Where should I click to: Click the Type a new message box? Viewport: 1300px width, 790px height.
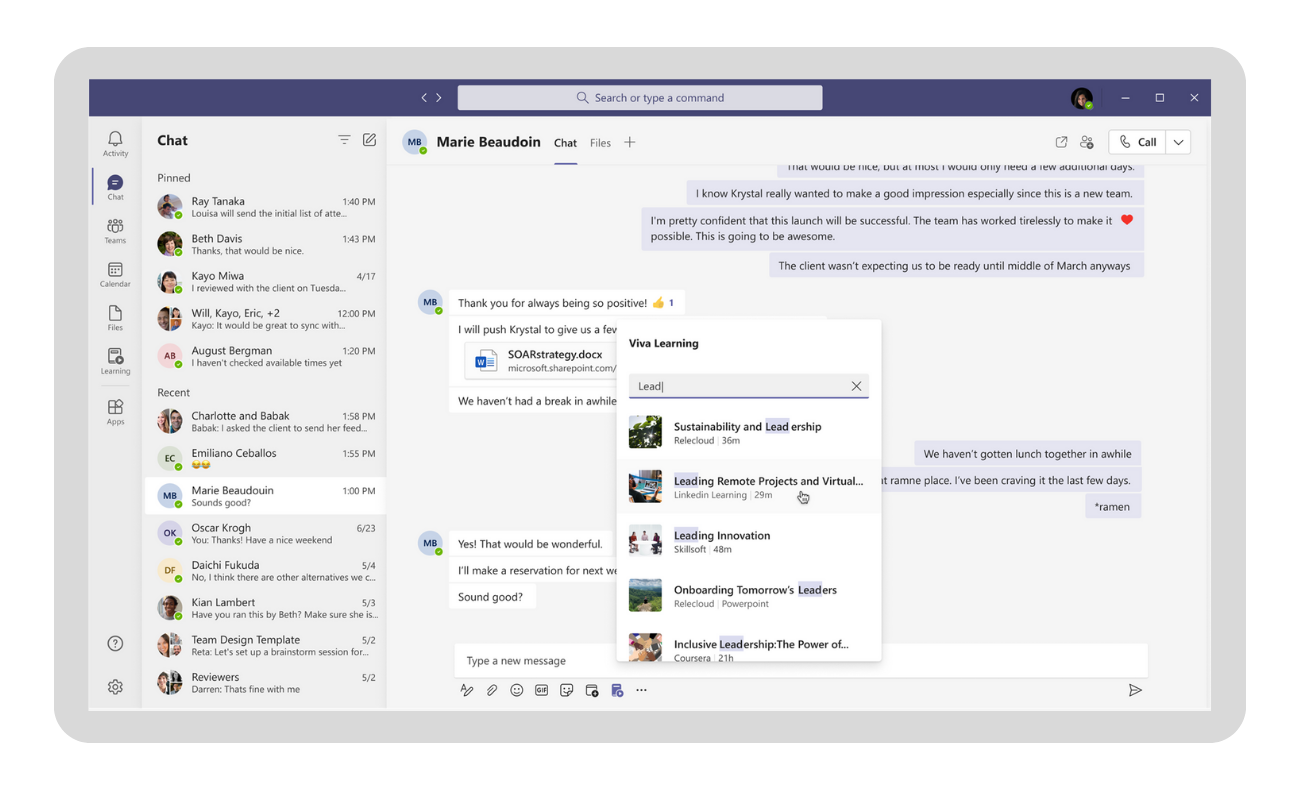click(x=800, y=660)
